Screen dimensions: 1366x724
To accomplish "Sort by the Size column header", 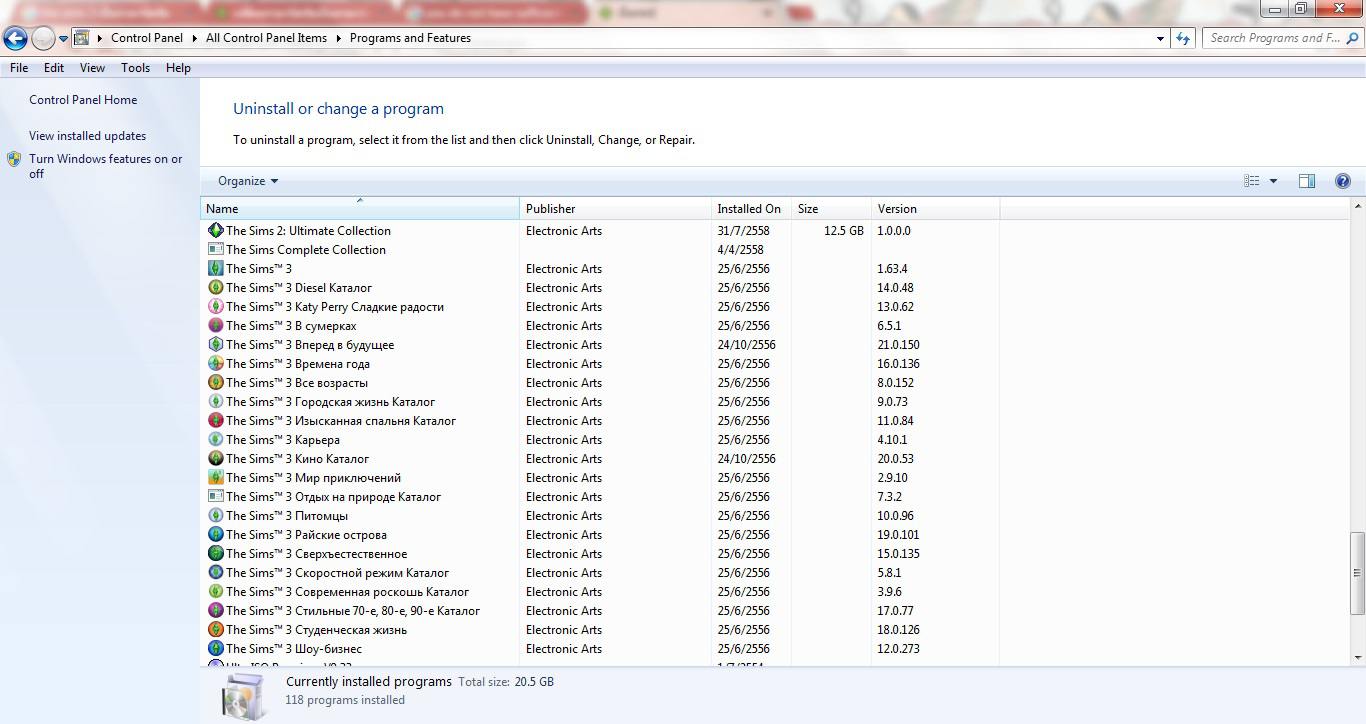I will pos(831,209).
